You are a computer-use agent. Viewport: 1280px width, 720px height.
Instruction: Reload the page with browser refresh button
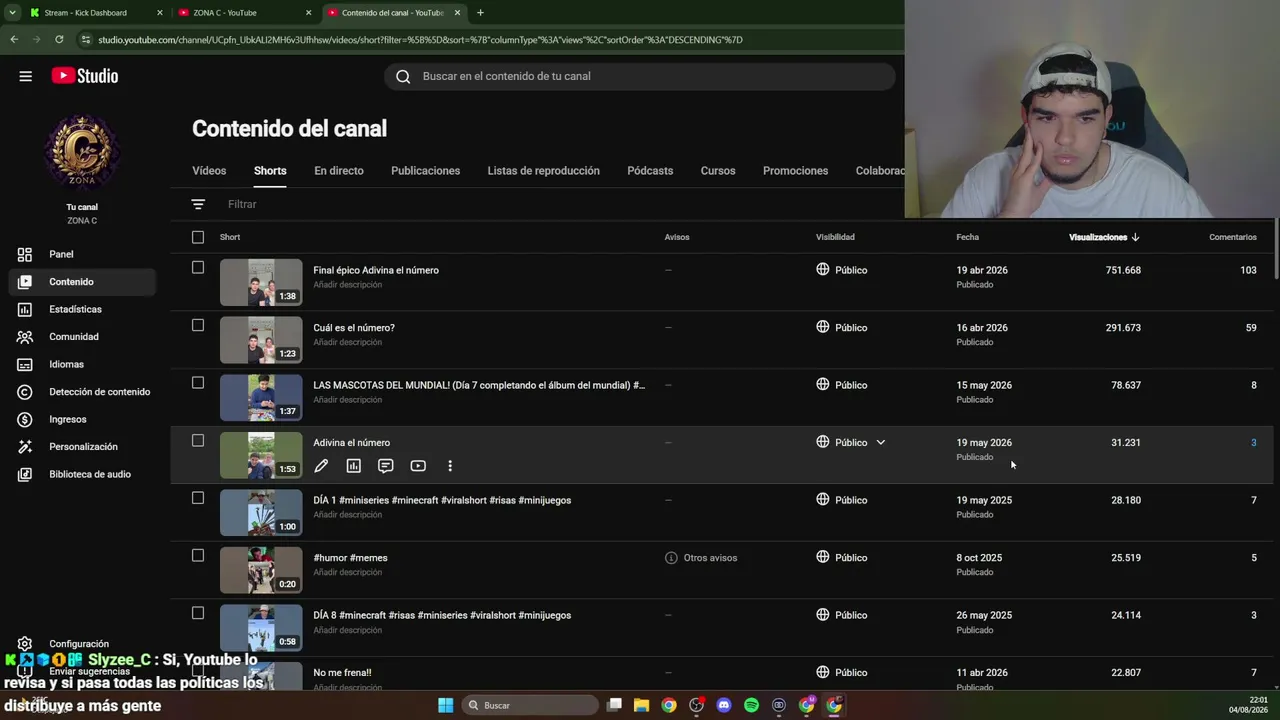pos(59,40)
